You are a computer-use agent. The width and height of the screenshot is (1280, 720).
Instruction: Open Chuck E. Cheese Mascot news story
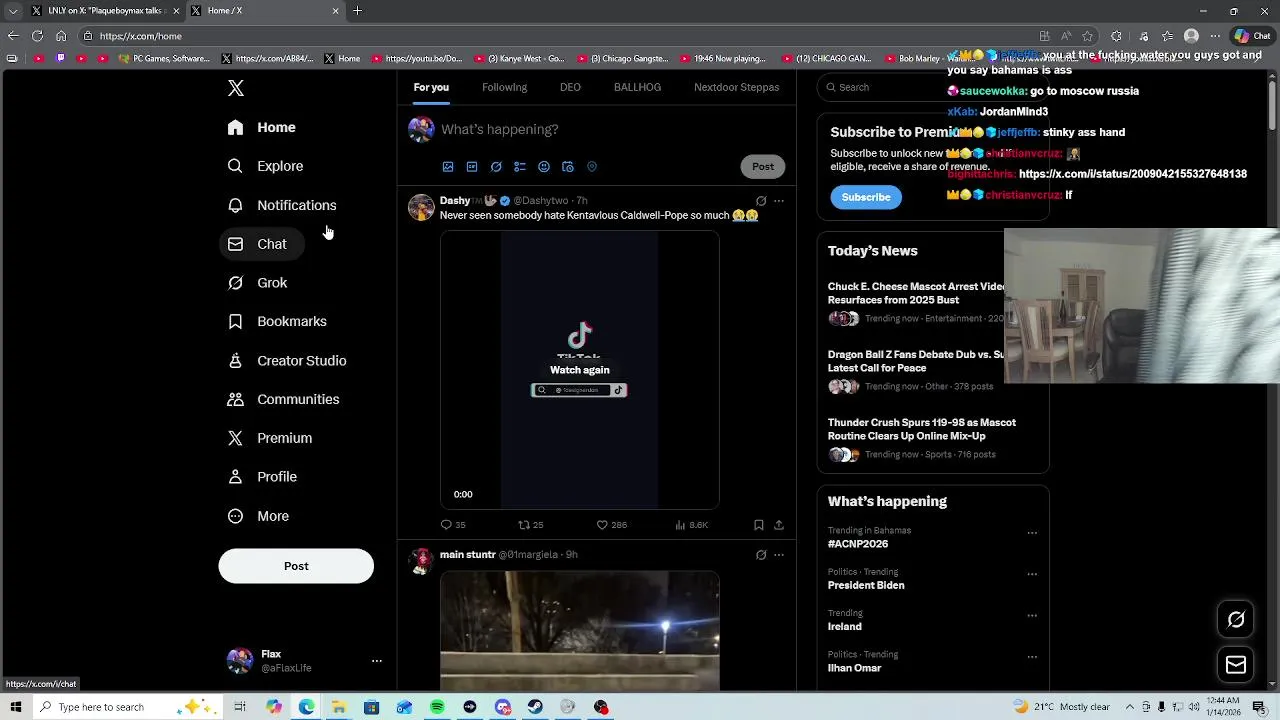917,293
